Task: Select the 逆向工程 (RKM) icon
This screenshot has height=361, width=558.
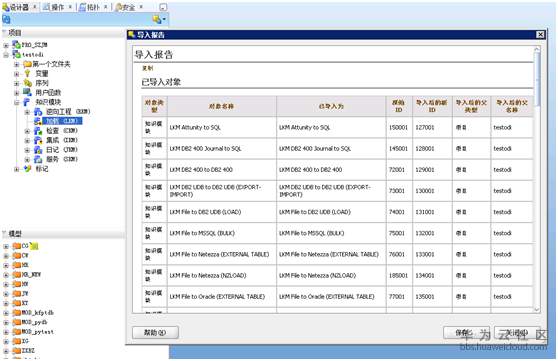Action: 38,112
